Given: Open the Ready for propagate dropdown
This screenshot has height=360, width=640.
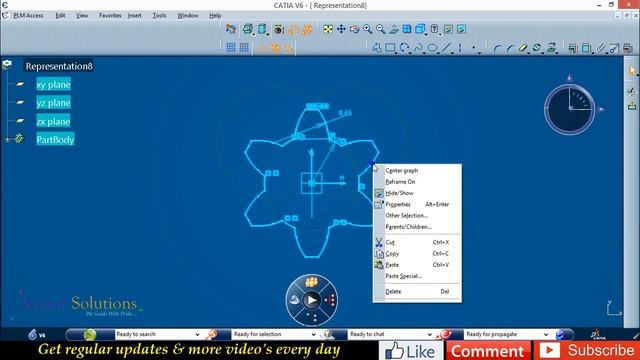Looking at the screenshot, I should 546,334.
